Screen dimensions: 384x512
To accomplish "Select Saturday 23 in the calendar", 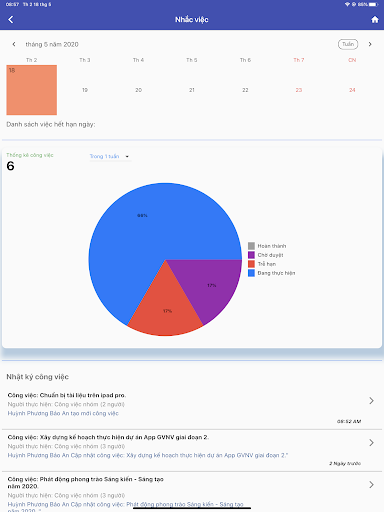I will (x=299, y=90).
